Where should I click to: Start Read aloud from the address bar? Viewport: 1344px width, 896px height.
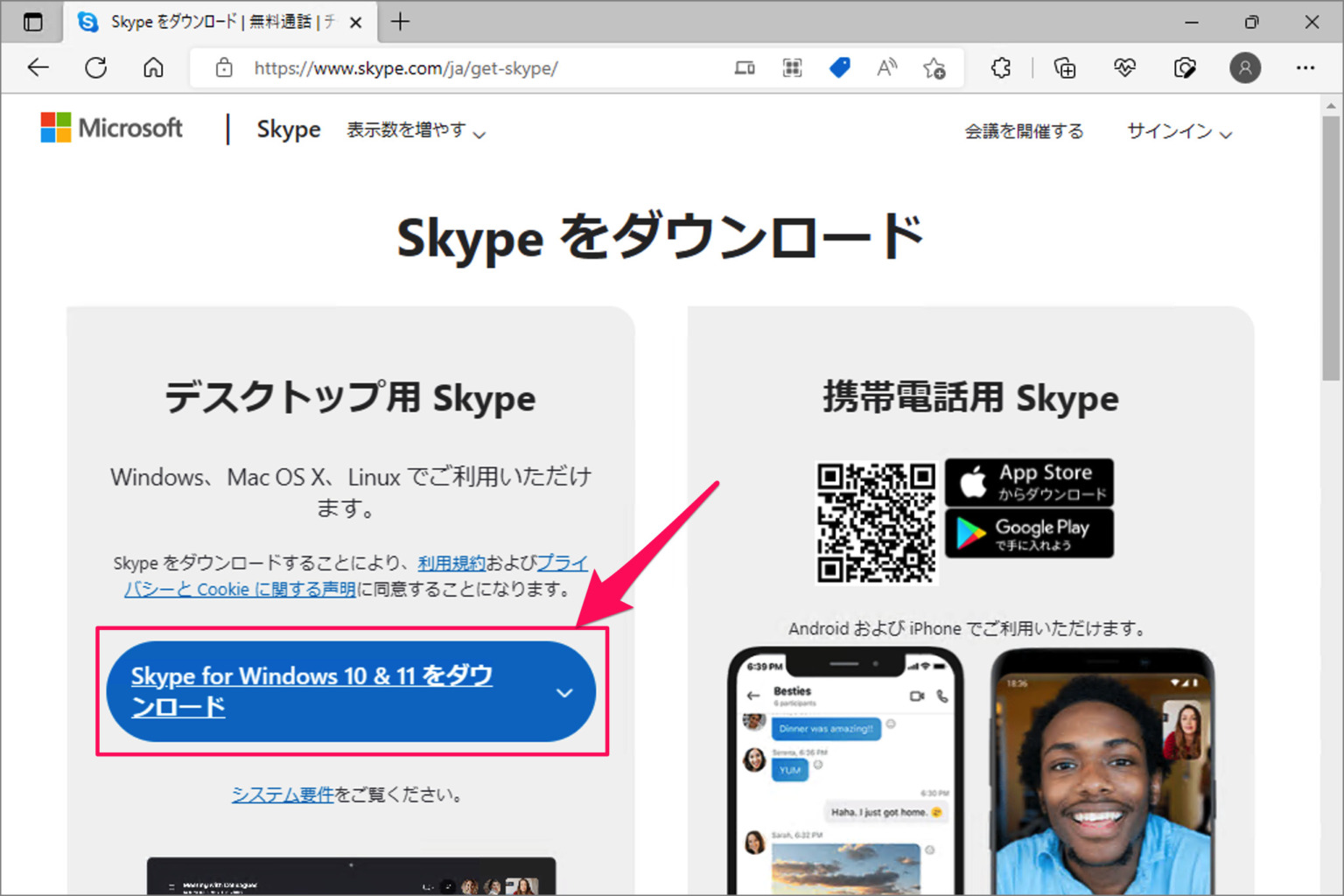(886, 67)
